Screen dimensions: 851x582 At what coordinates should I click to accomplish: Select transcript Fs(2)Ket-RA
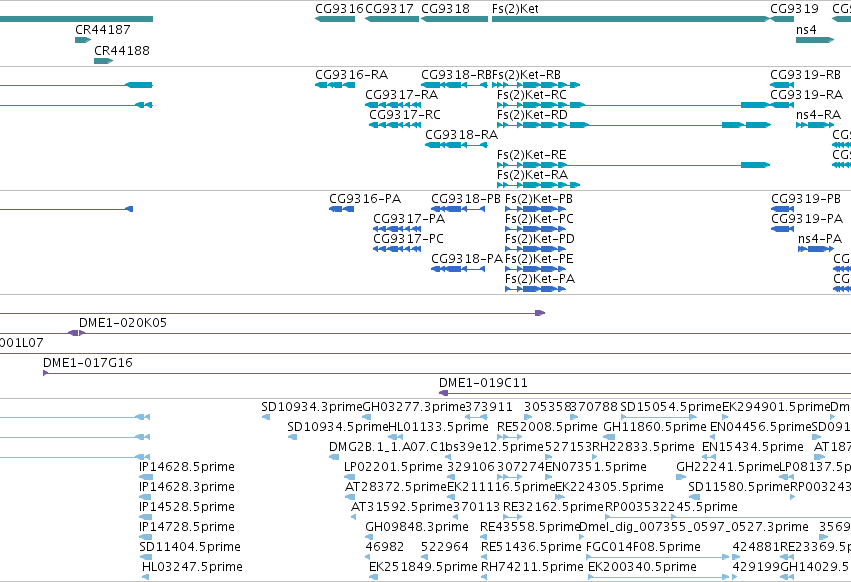[538, 185]
